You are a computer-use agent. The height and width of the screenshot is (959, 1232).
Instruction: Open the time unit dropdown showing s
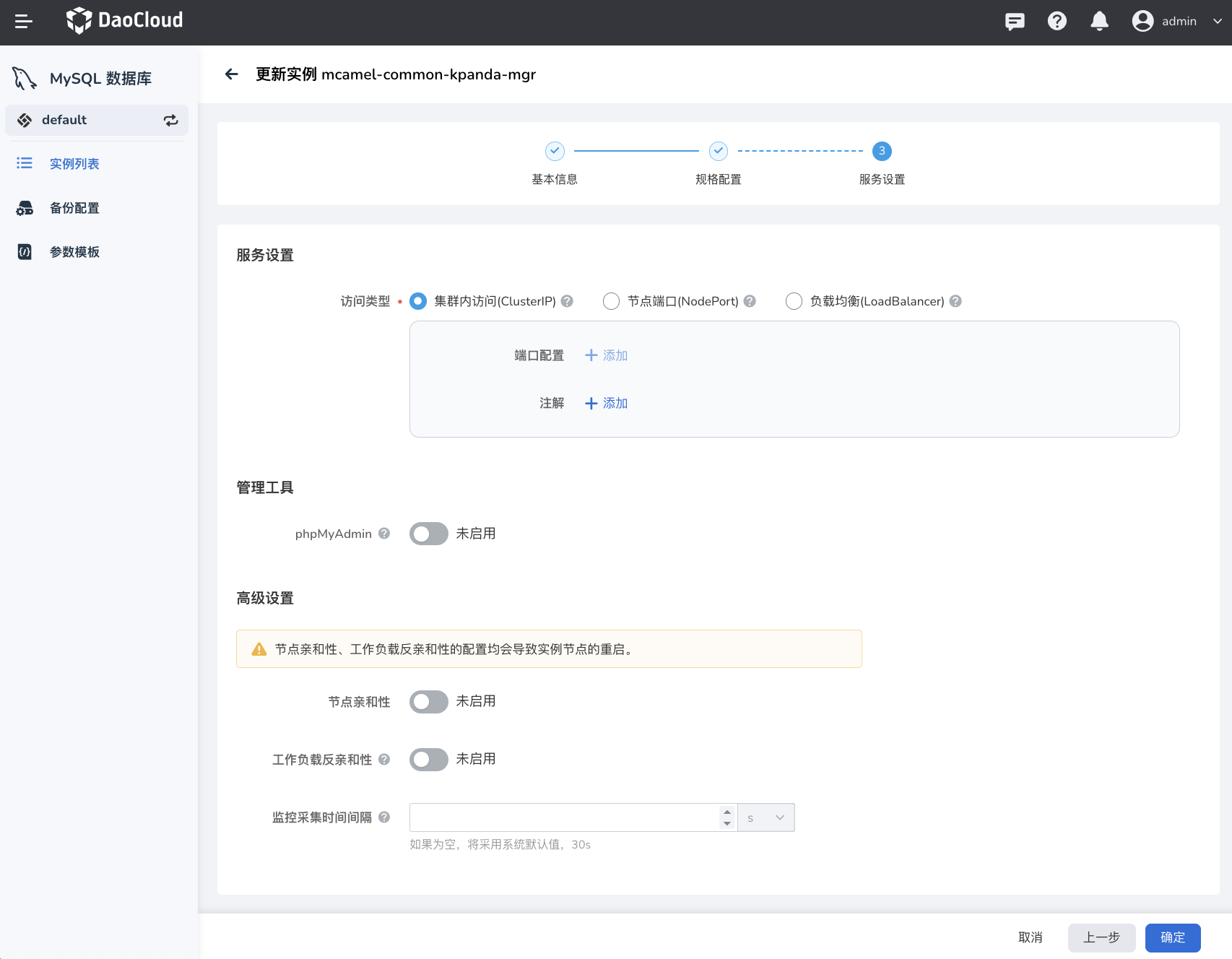[765, 818]
